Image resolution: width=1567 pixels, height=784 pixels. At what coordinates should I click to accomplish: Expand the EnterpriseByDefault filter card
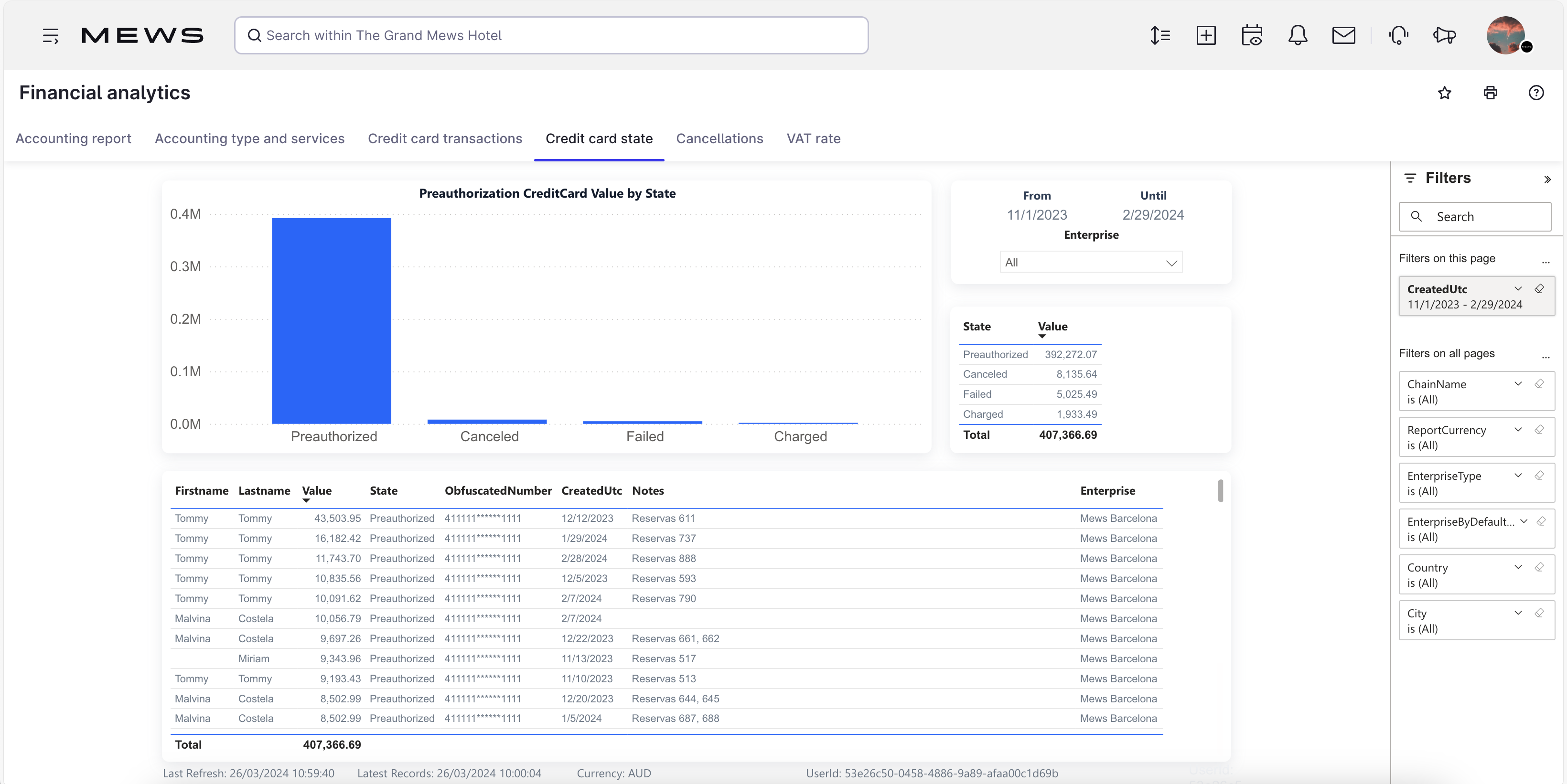pyautogui.click(x=1524, y=521)
